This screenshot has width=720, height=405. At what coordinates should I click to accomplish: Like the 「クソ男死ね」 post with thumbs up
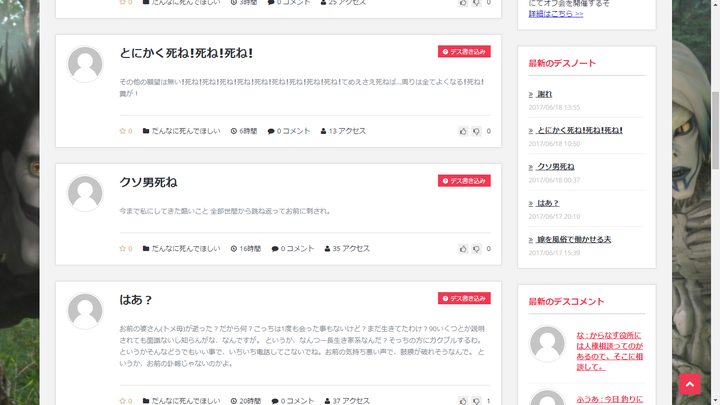pyautogui.click(x=463, y=248)
